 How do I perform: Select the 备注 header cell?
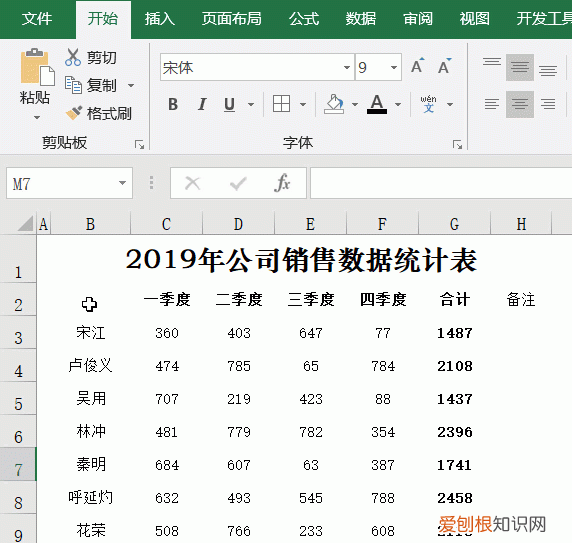pos(521,300)
